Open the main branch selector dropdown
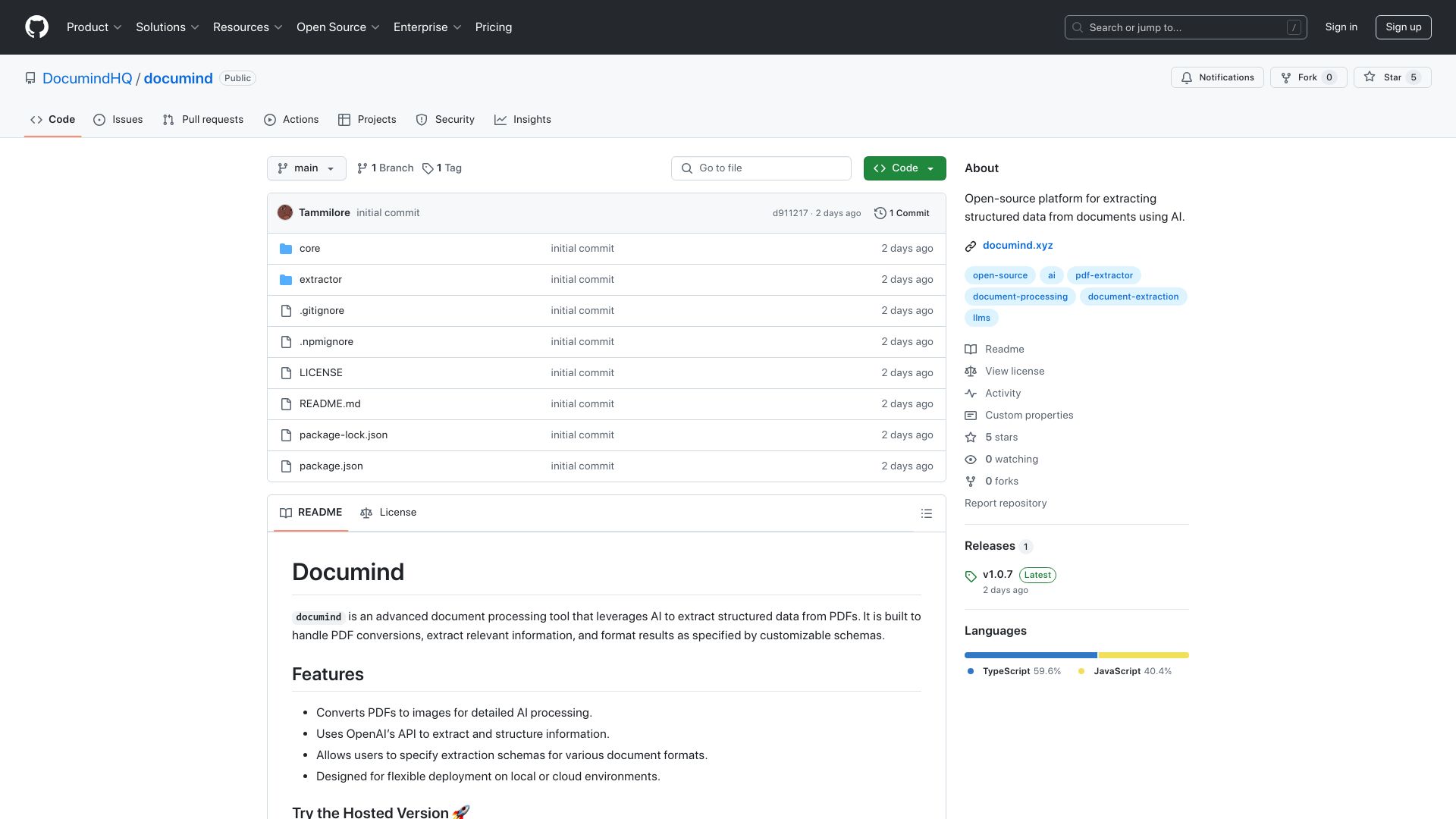This screenshot has width=1456, height=819. coord(306,168)
